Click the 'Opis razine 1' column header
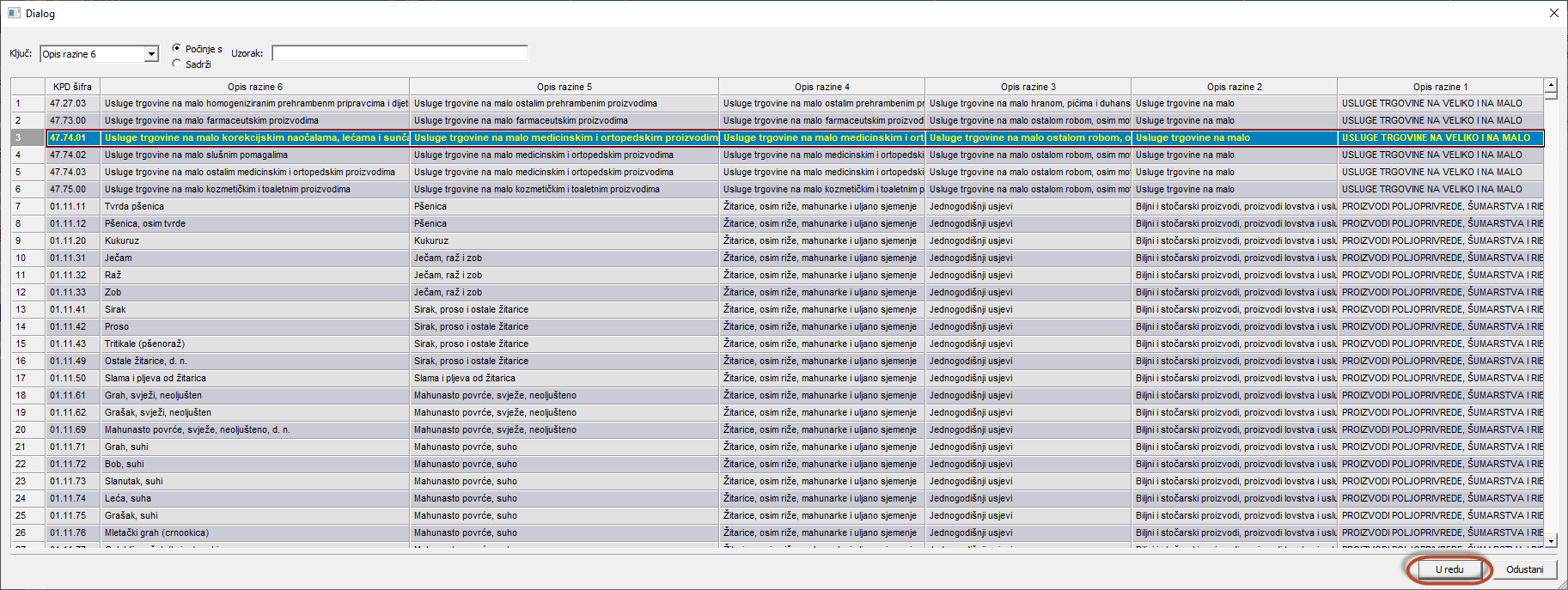Screen dimensions: 1568x590 [x=1440, y=87]
